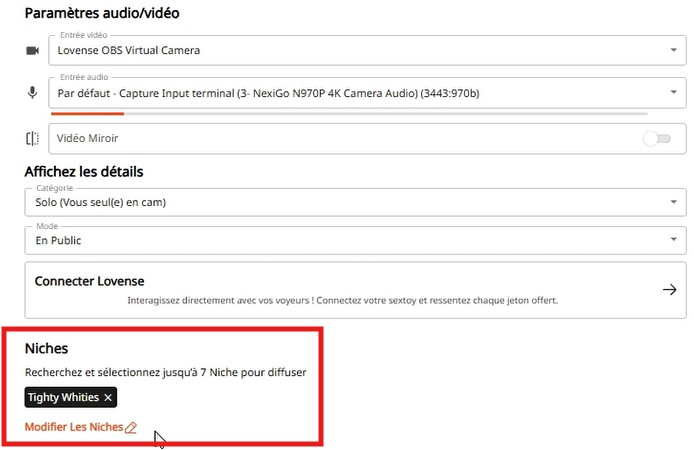The image size is (694, 450).
Task: Click Modifier Les Niches link
Action: [74, 427]
